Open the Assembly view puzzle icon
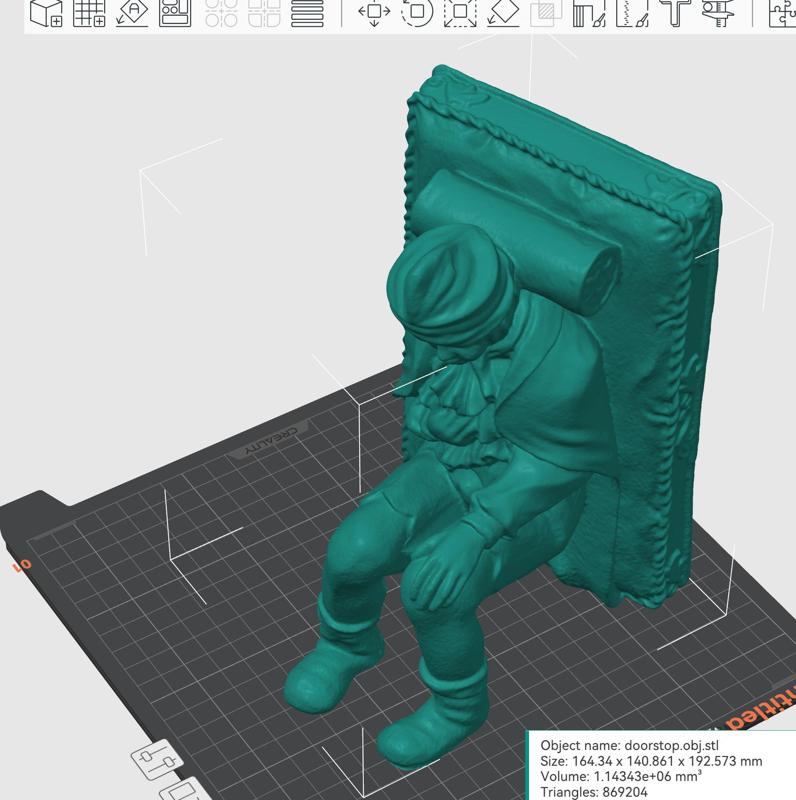 click(x=782, y=13)
